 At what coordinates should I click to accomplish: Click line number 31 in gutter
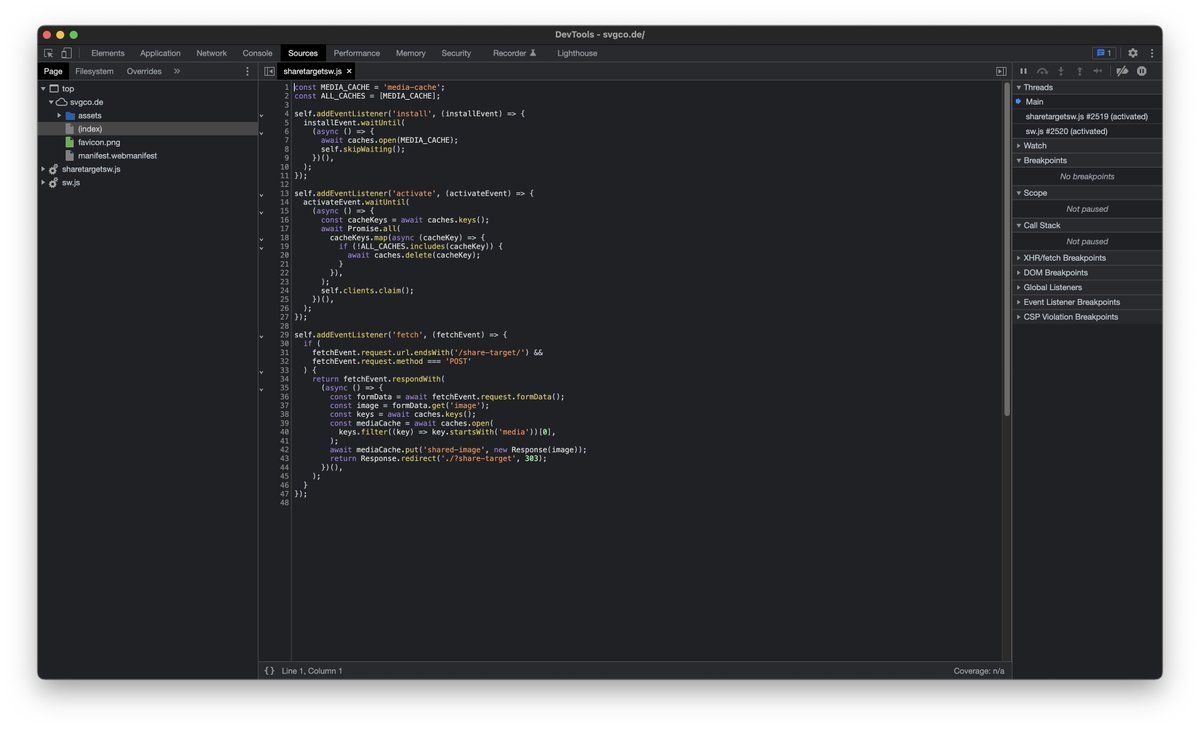(x=285, y=353)
